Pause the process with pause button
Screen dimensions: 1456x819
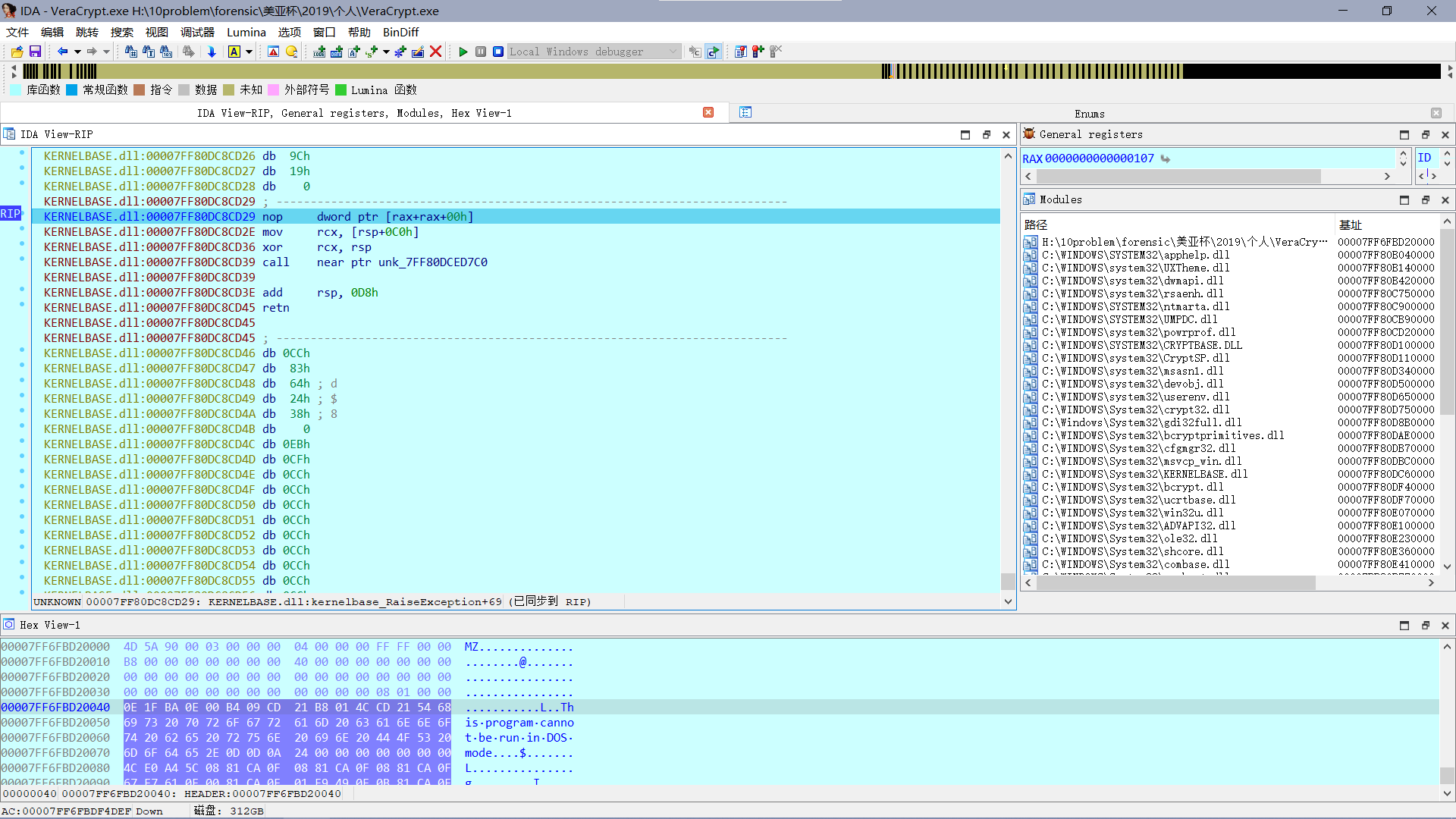481,52
